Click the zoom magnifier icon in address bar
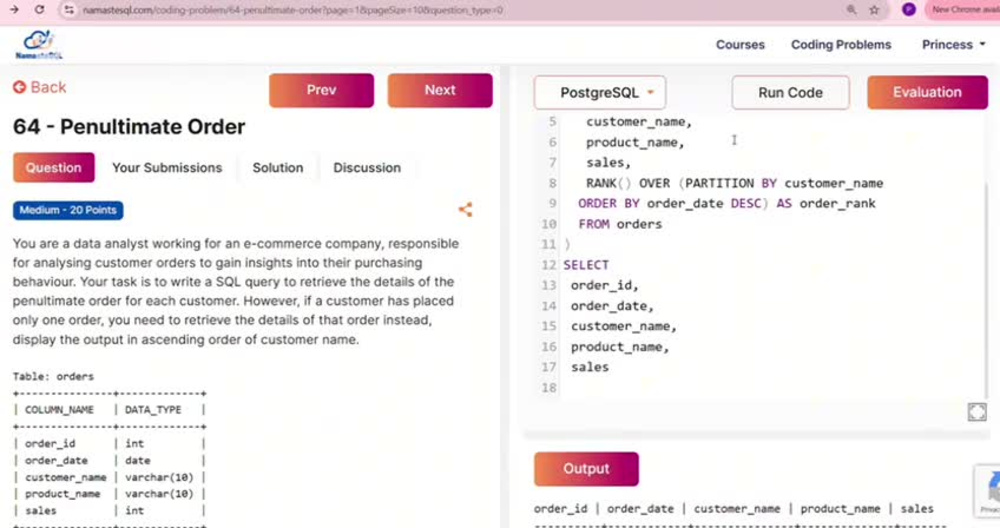The height and width of the screenshot is (528, 1000). coord(851,10)
